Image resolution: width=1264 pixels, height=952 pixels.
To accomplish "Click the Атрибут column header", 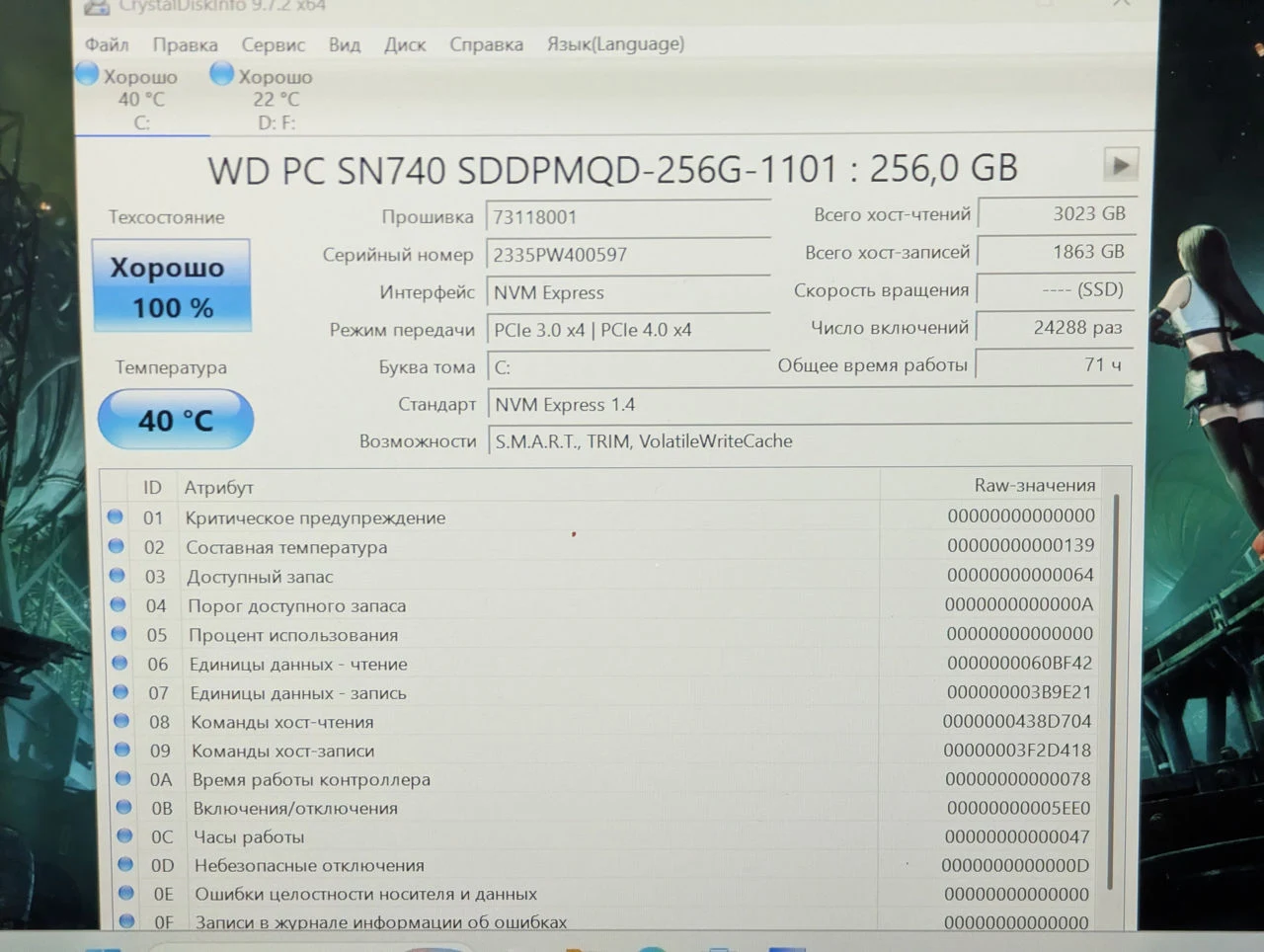I will click(x=218, y=487).
